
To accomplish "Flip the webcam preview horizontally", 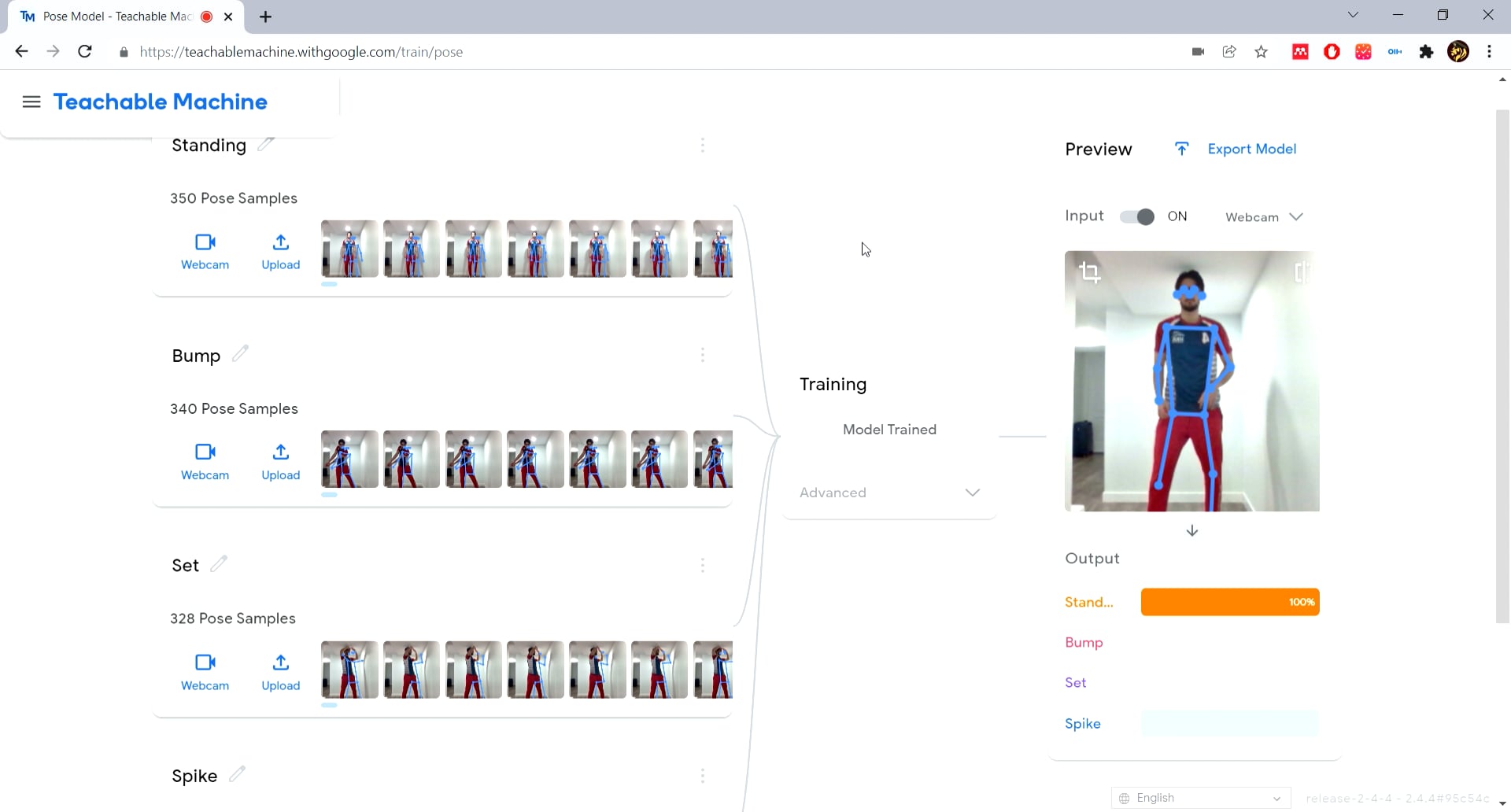I will click(1302, 272).
